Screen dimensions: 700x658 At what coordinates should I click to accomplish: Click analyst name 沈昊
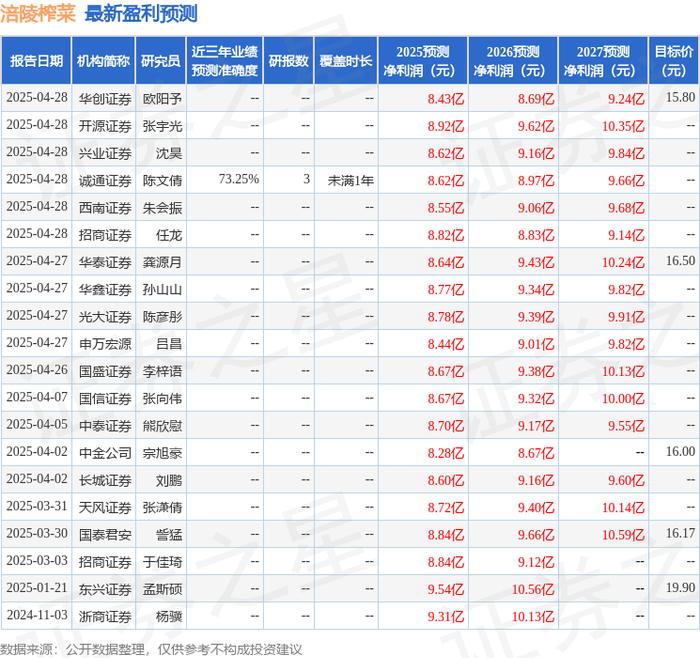pyautogui.click(x=169, y=153)
